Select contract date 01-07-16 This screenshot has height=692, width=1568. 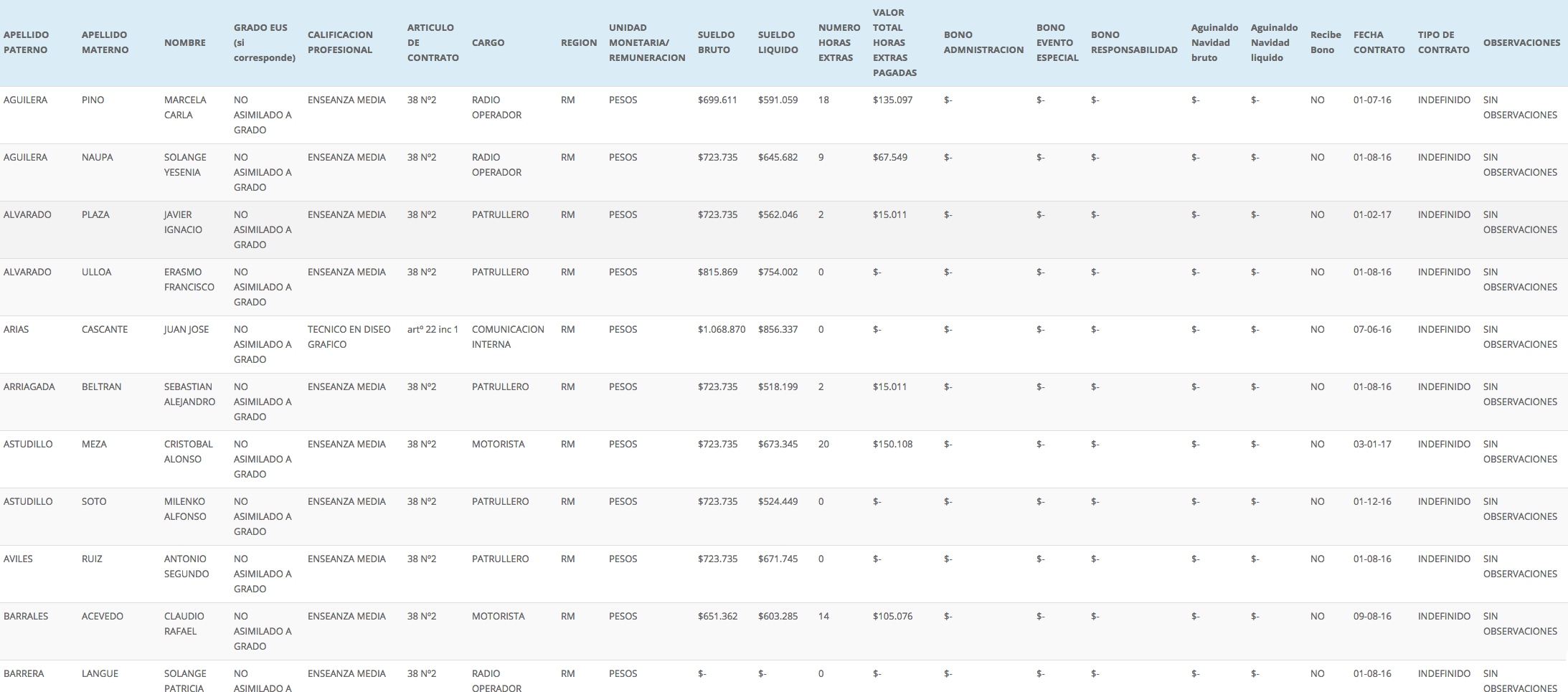1372,100
